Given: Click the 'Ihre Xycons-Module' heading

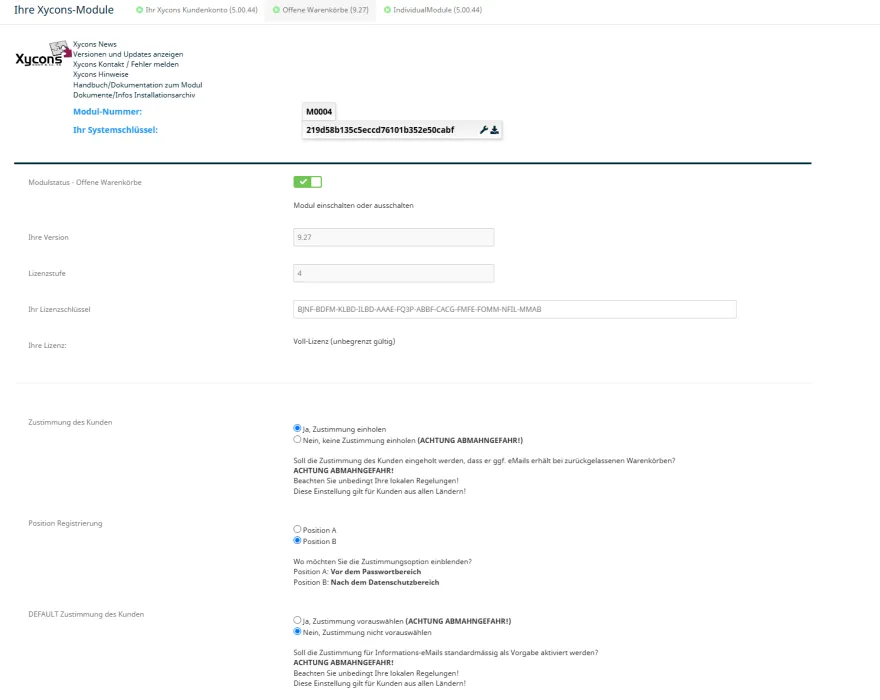Looking at the screenshot, I should click(64, 10).
